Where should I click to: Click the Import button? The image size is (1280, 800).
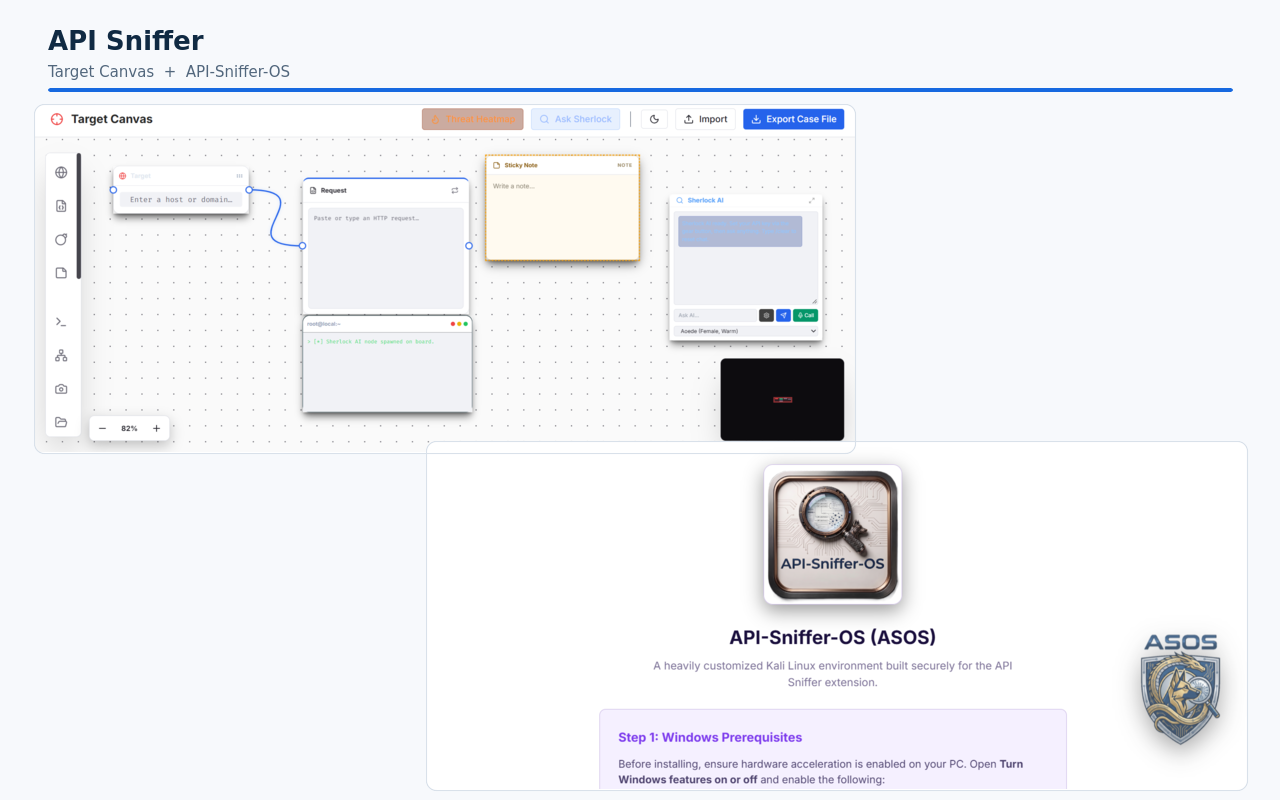705,119
